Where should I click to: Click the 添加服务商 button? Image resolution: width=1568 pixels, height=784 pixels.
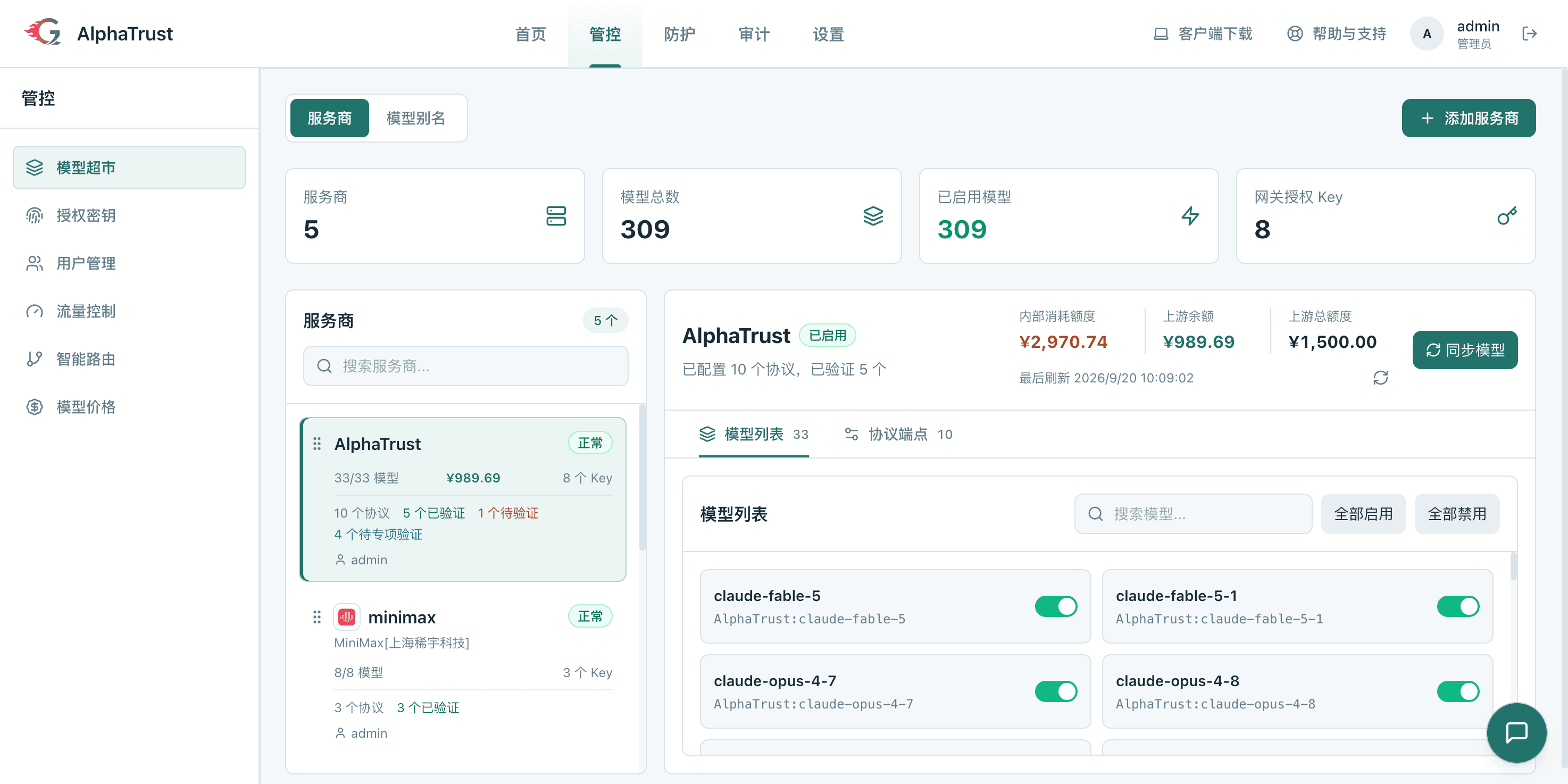[1468, 118]
